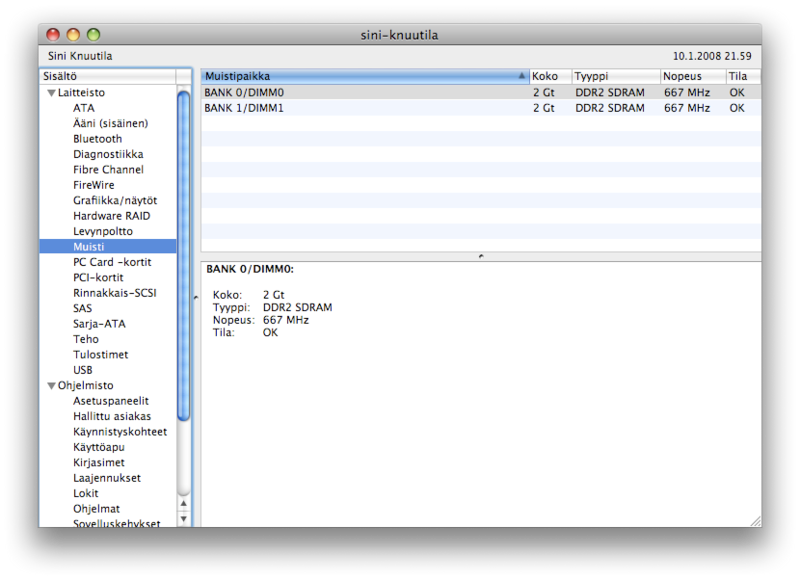Image resolution: width=800 pixels, height=580 pixels.
Task: Click the date 10.1.2008 21.59
Action: tap(712, 56)
